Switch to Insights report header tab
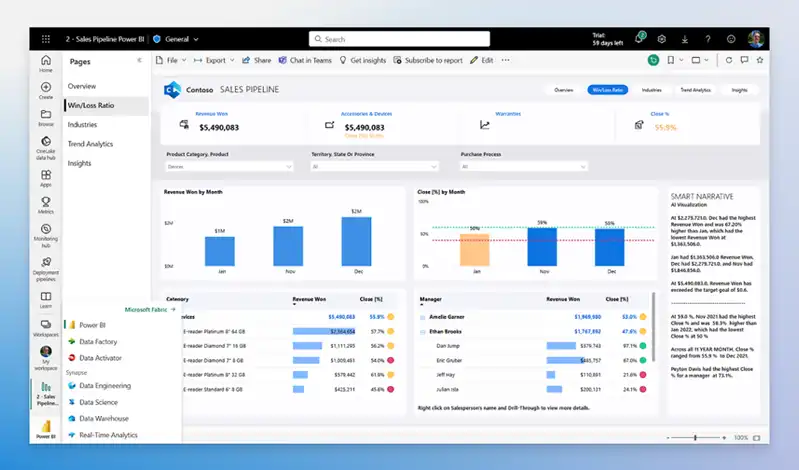 pyautogui.click(x=739, y=90)
